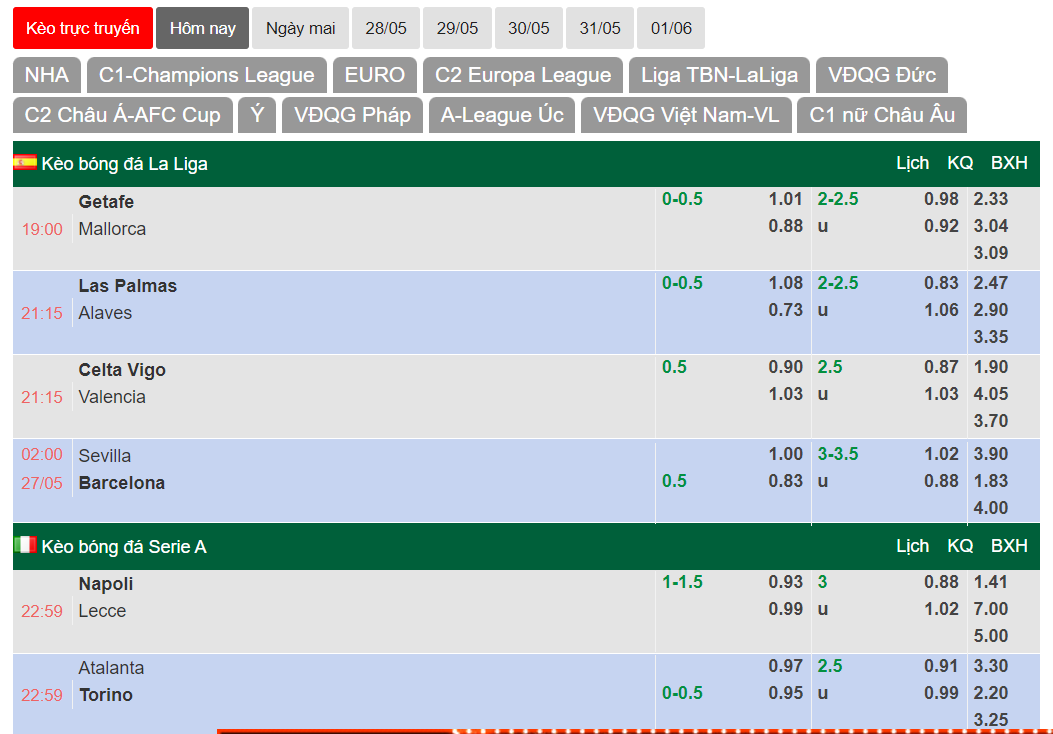Open the C2 Châu Á-AFC Cup filter
Viewport: 1053px width, 734px height.
coord(123,115)
